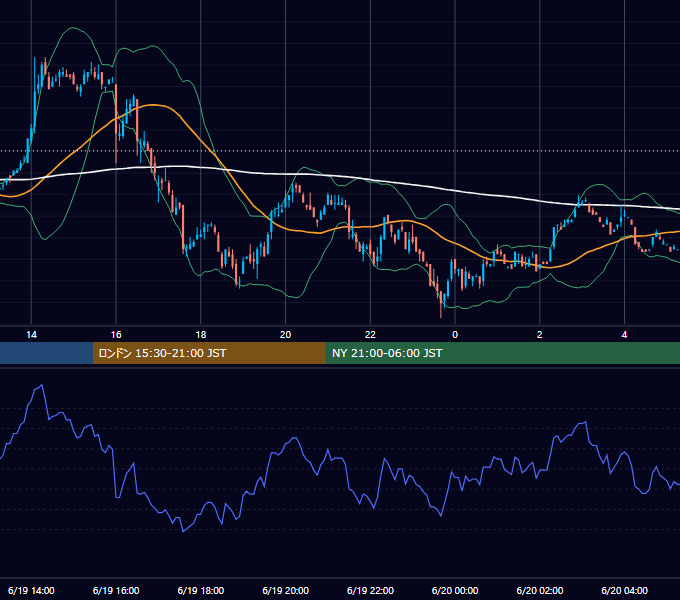Click the 6/20 02:00 date label
Screen dimensions: 680x600
(x=539, y=590)
